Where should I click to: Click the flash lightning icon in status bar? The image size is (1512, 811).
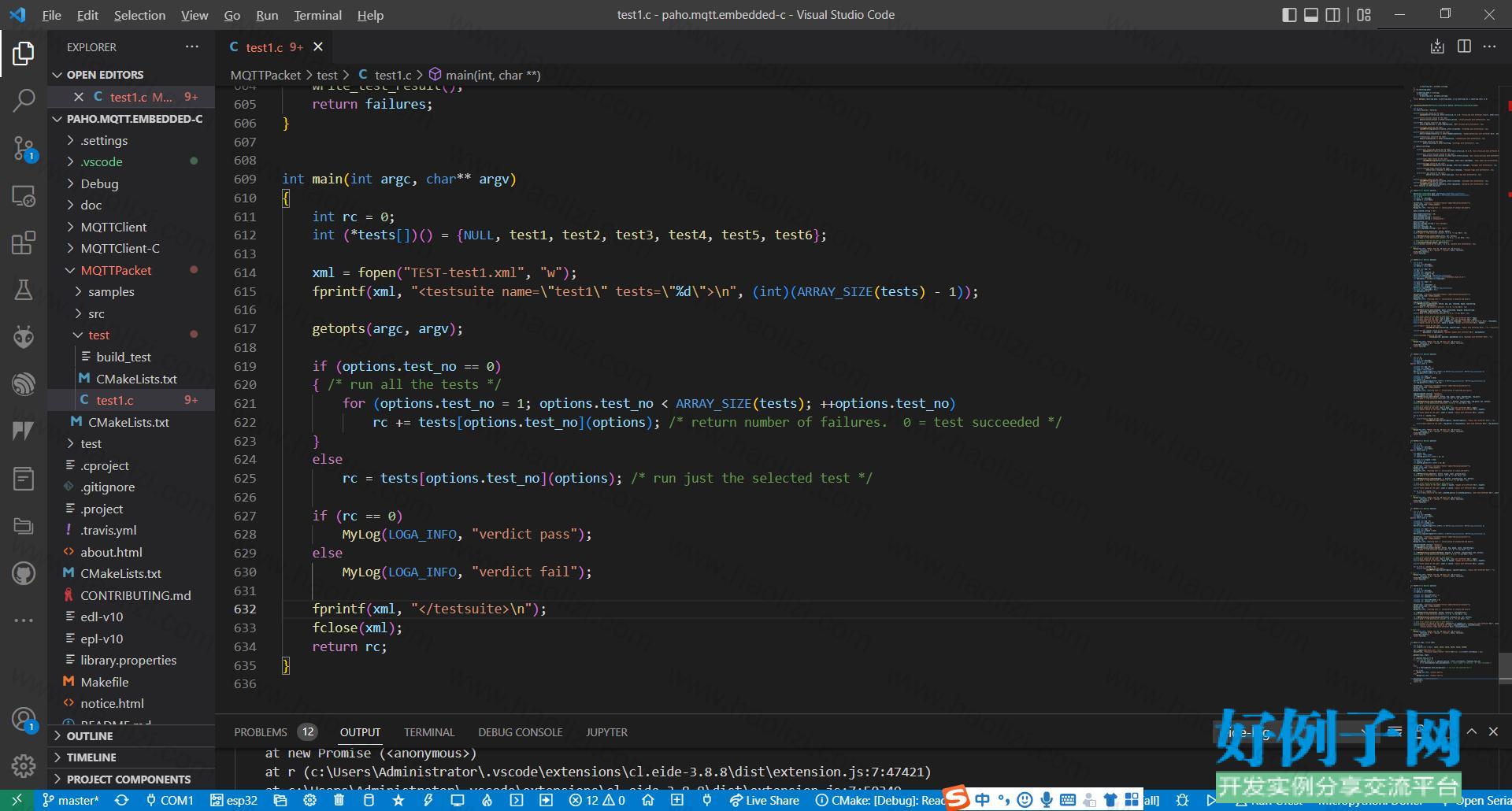[428, 800]
